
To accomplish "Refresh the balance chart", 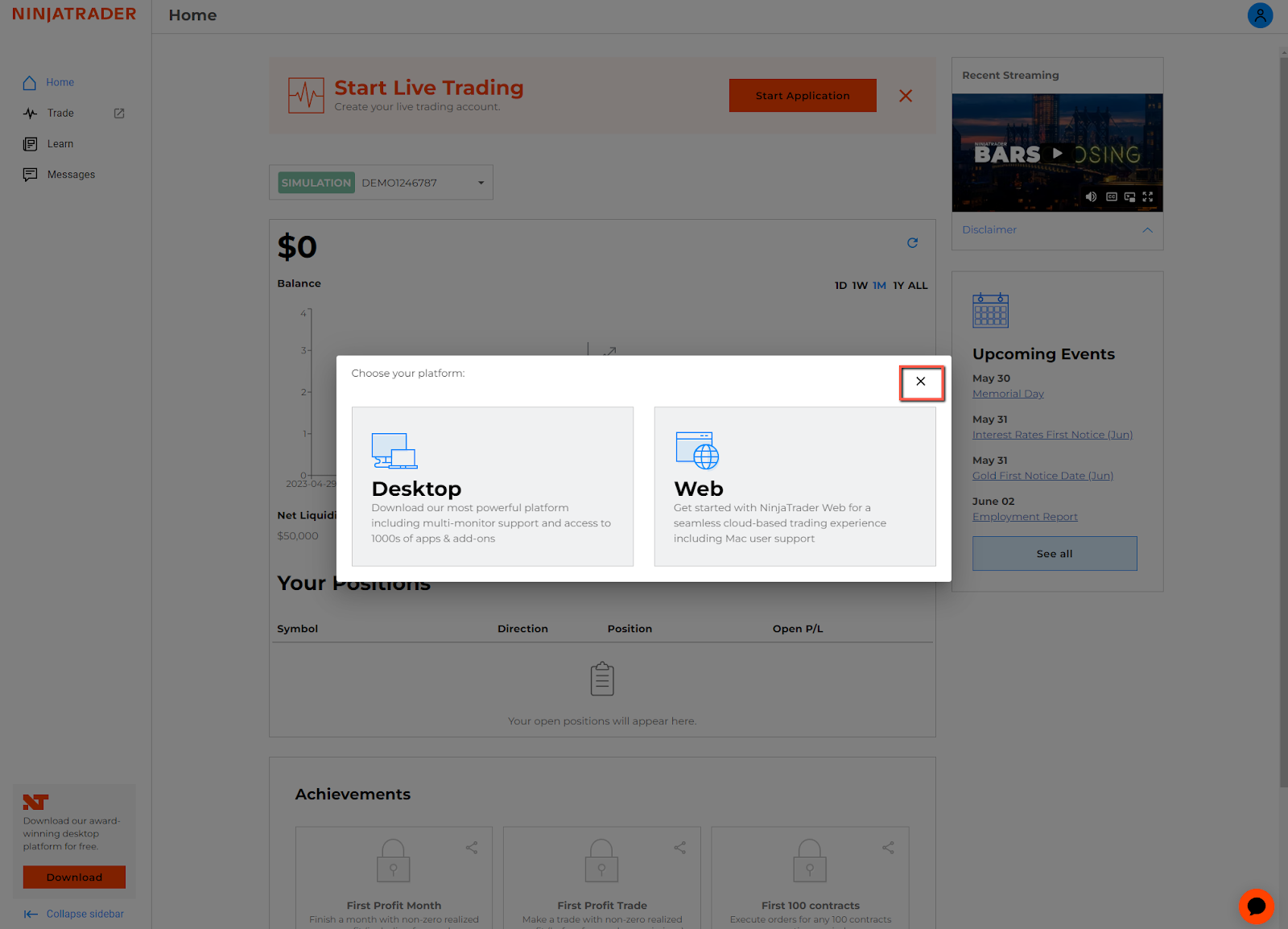I will pos(912,243).
